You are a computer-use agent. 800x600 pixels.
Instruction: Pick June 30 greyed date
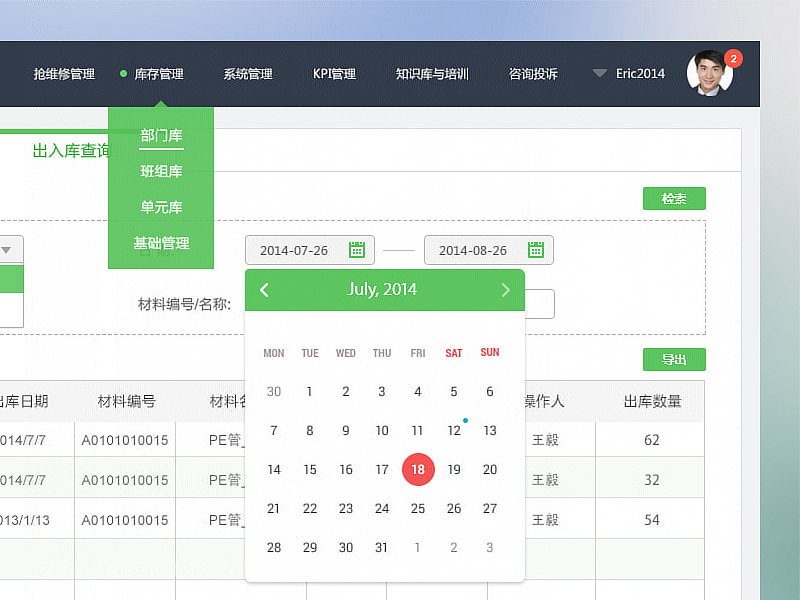274,391
